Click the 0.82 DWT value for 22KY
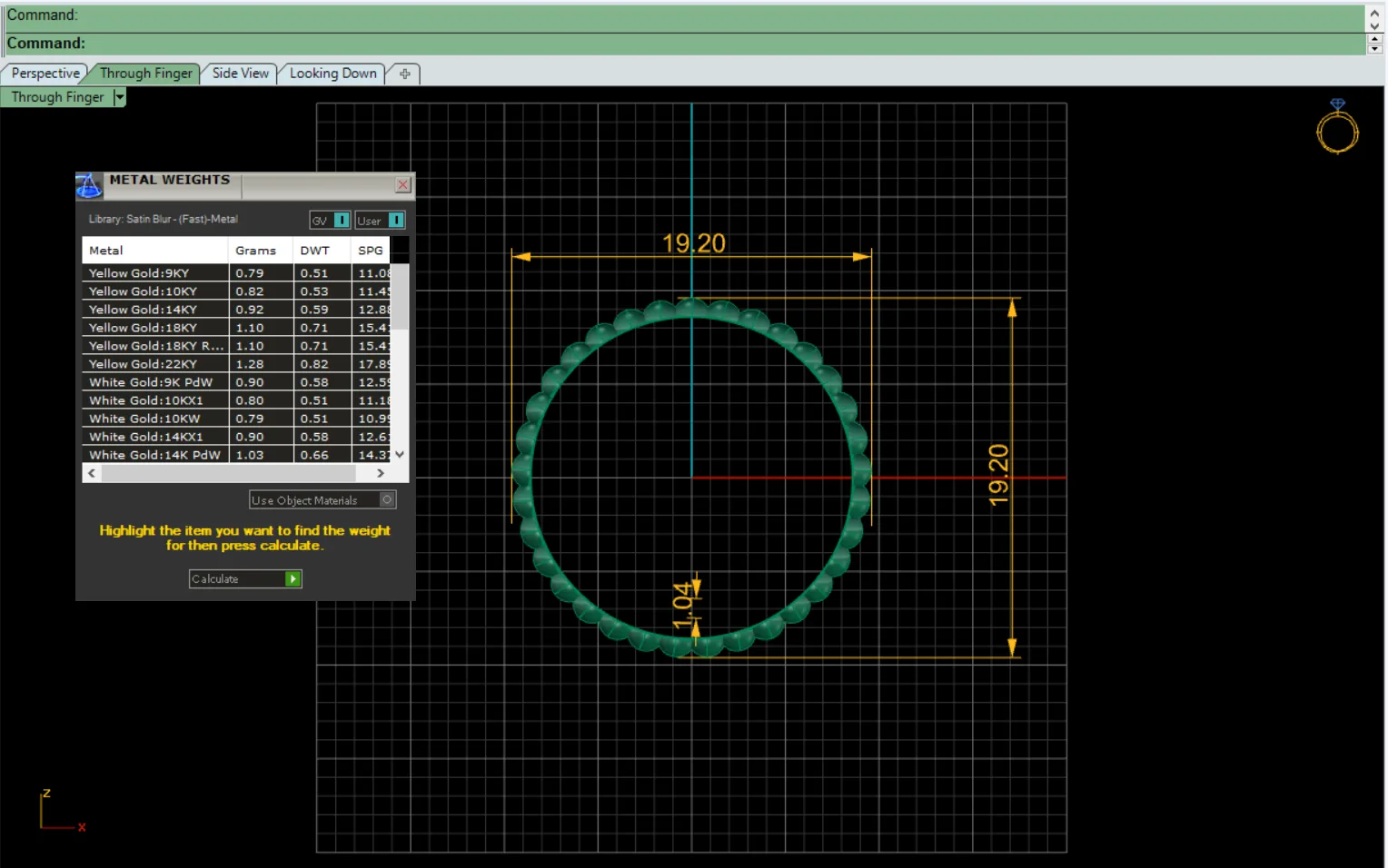Viewport: 1388px width, 868px height. (x=314, y=364)
